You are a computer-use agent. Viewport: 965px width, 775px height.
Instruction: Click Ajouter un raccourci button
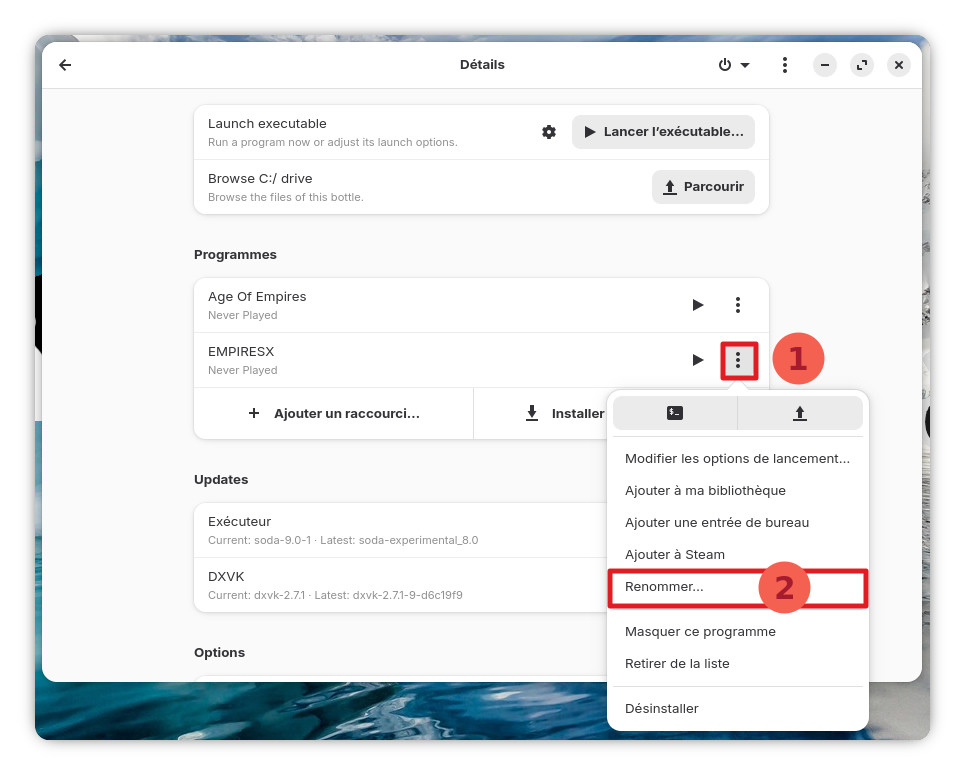(334, 413)
